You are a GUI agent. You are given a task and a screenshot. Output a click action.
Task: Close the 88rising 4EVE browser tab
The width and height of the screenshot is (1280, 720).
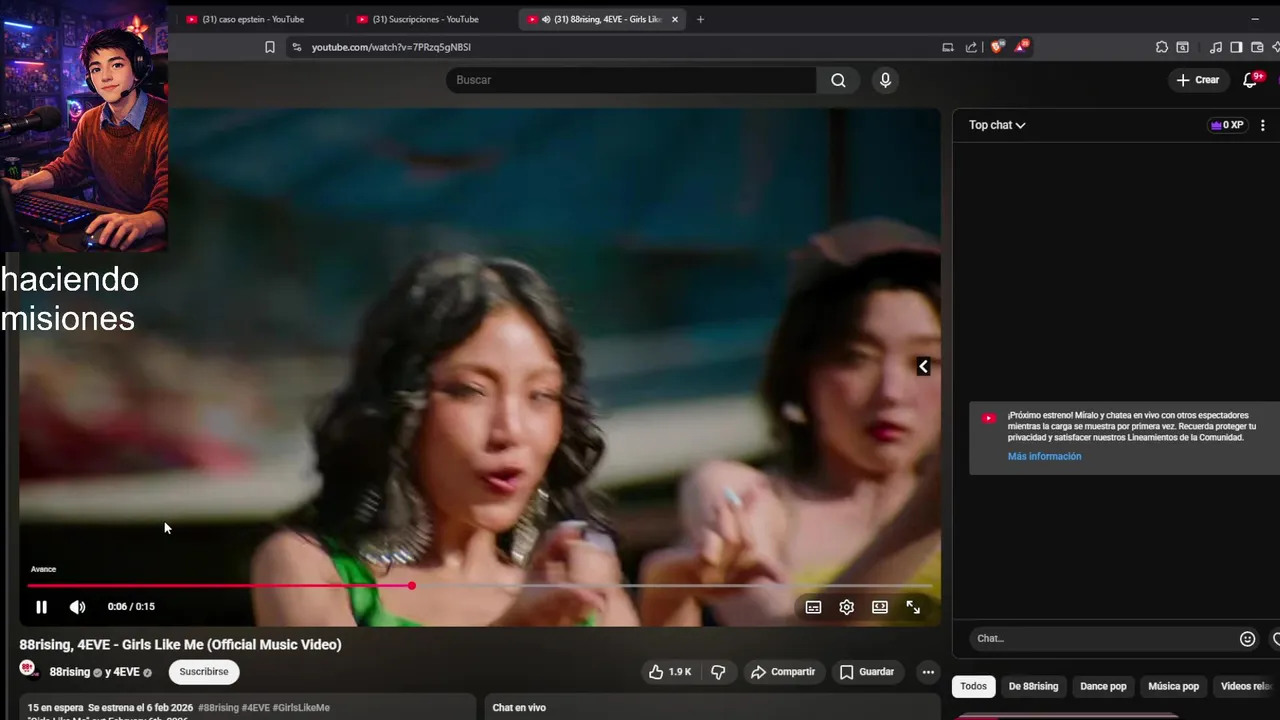(674, 19)
